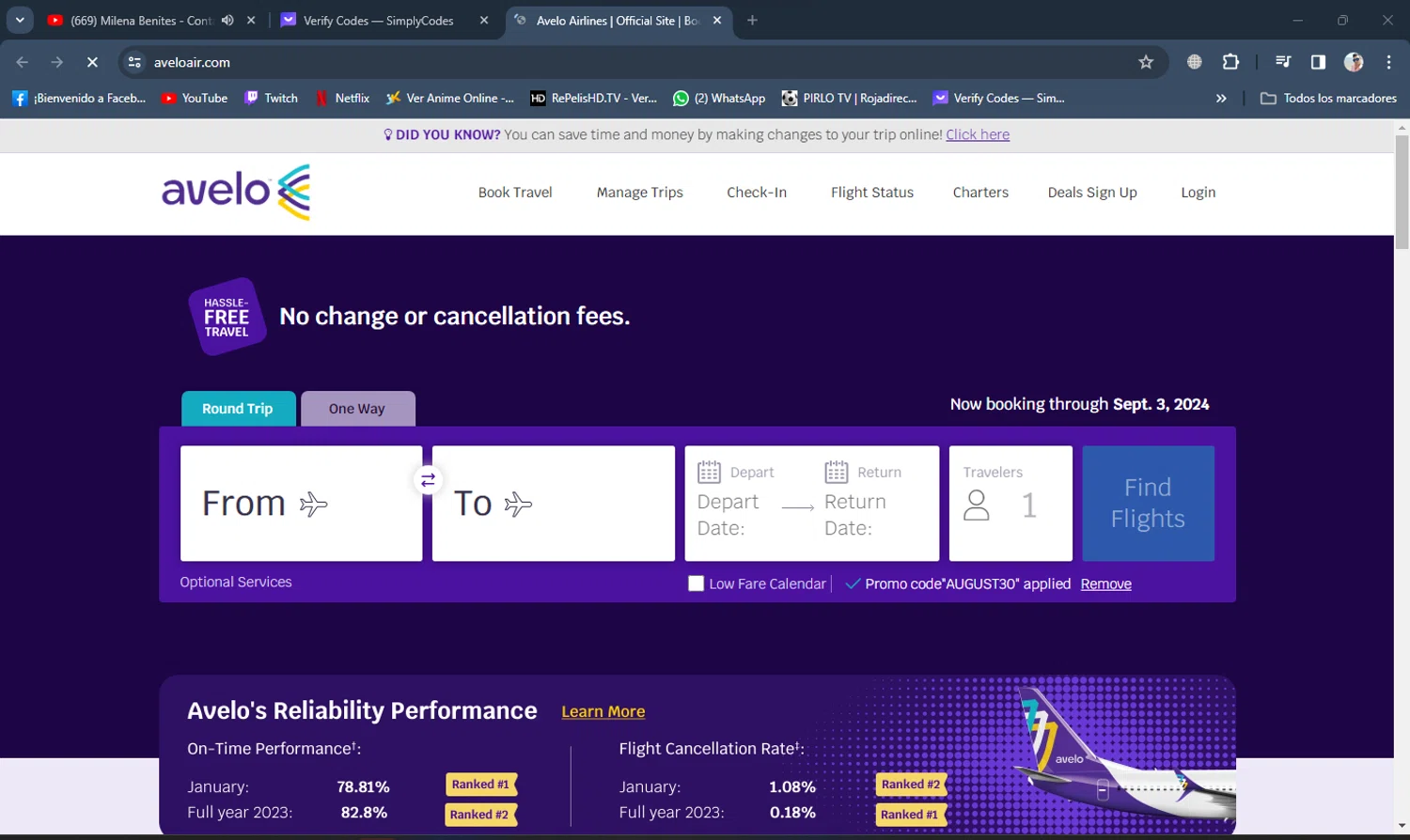The height and width of the screenshot is (840, 1410).
Task: Select the Round Trip tab
Action: tap(238, 409)
